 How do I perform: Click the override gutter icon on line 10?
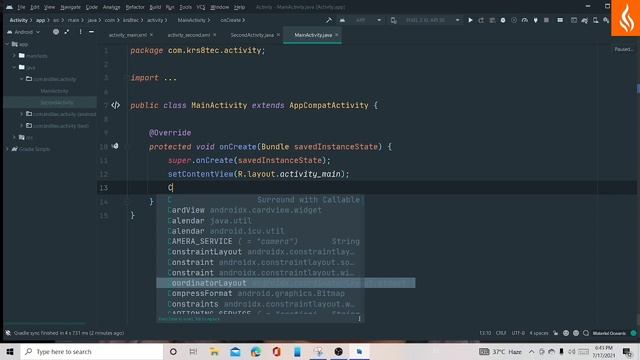pyautogui.click(x=116, y=146)
